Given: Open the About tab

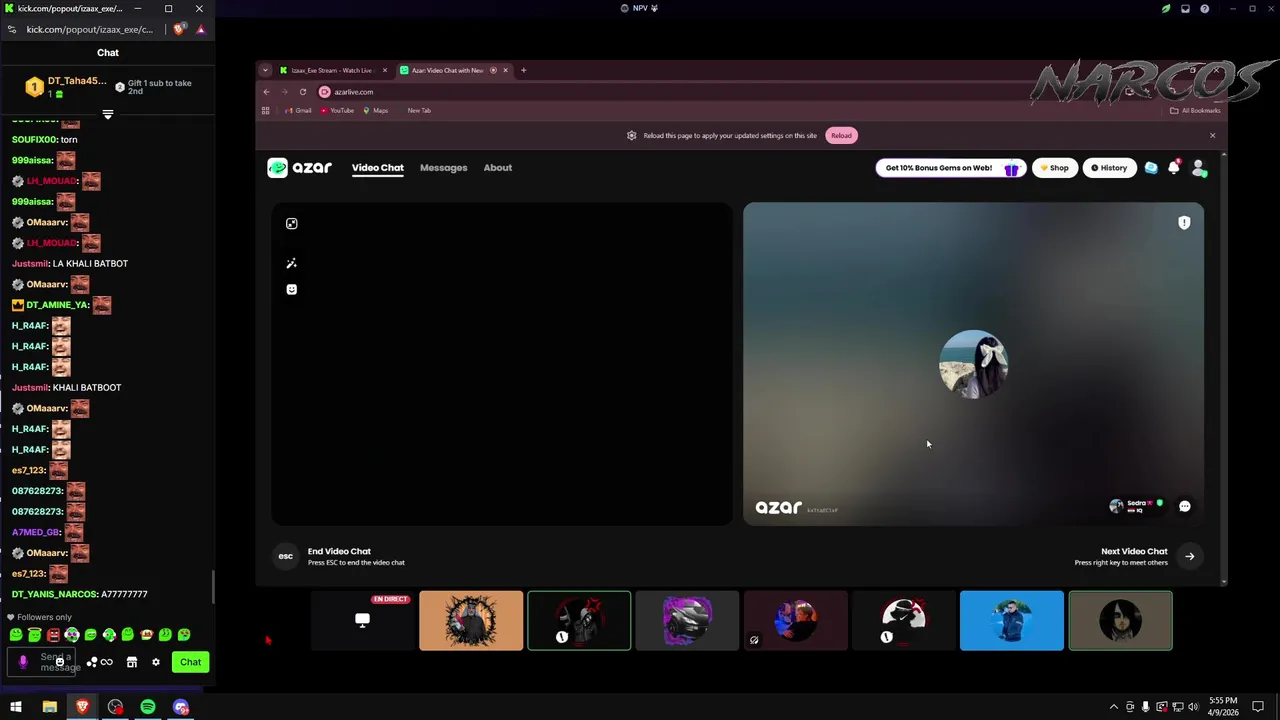Looking at the screenshot, I should (x=497, y=168).
